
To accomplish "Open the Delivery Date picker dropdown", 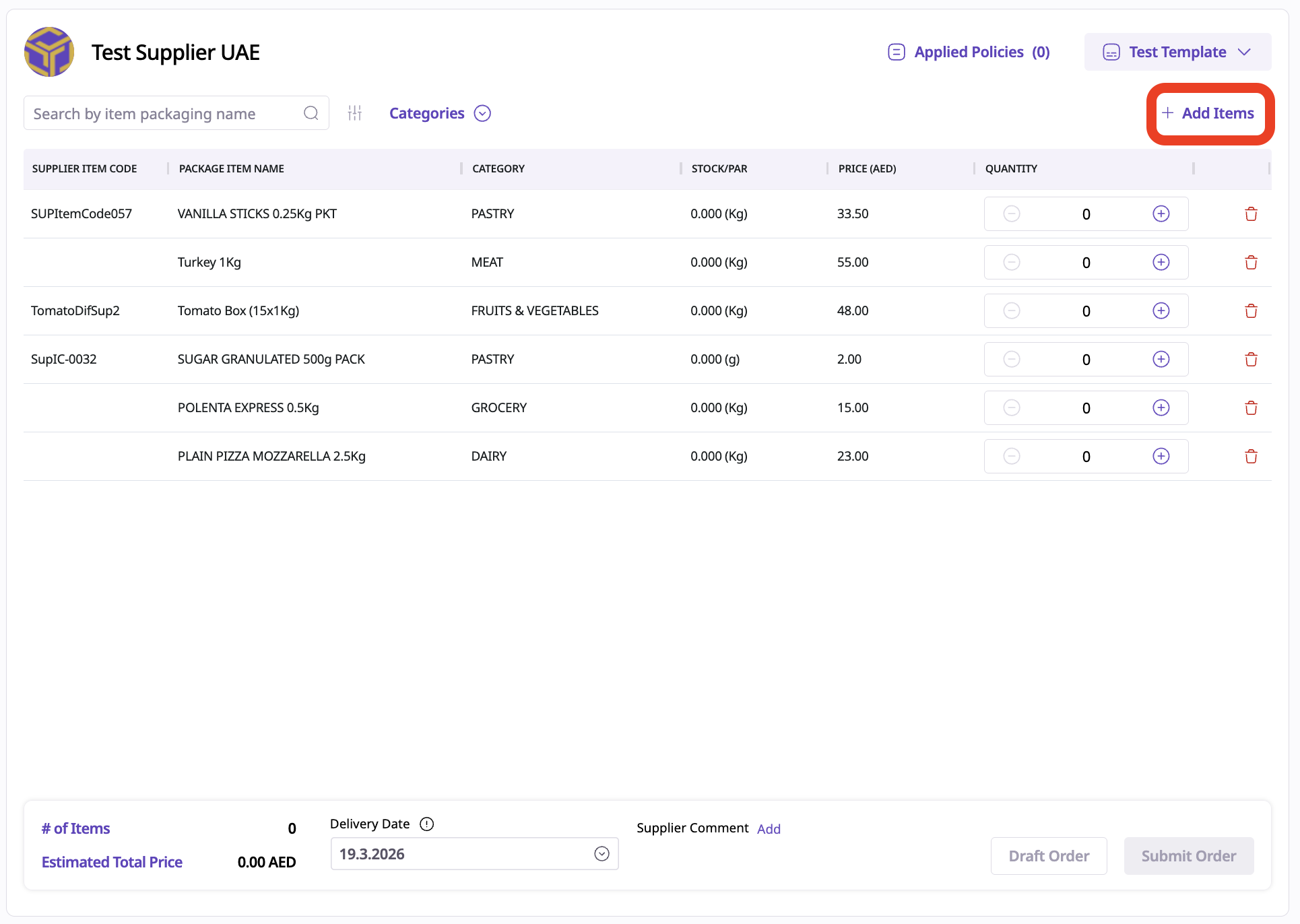I will click(x=602, y=854).
